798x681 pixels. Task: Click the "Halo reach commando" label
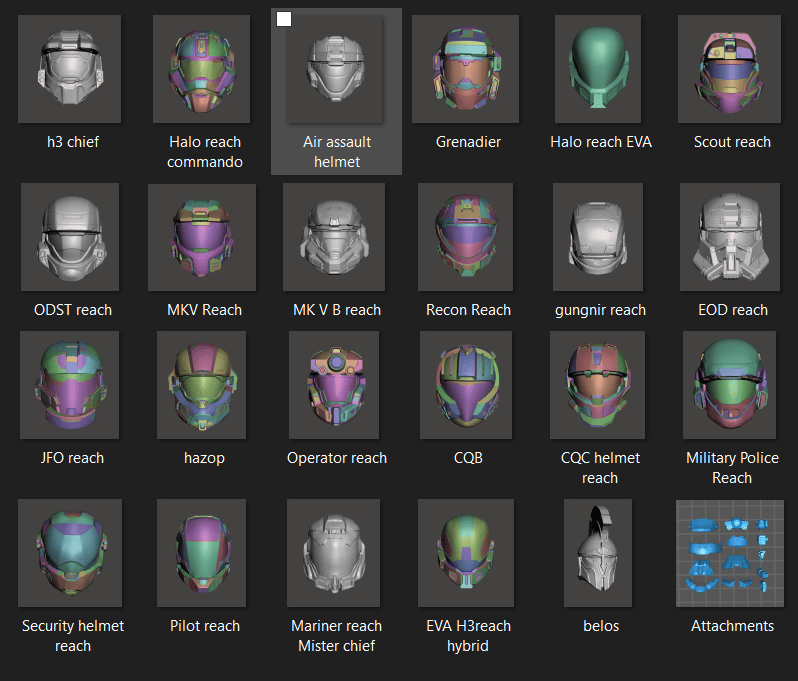click(x=205, y=152)
